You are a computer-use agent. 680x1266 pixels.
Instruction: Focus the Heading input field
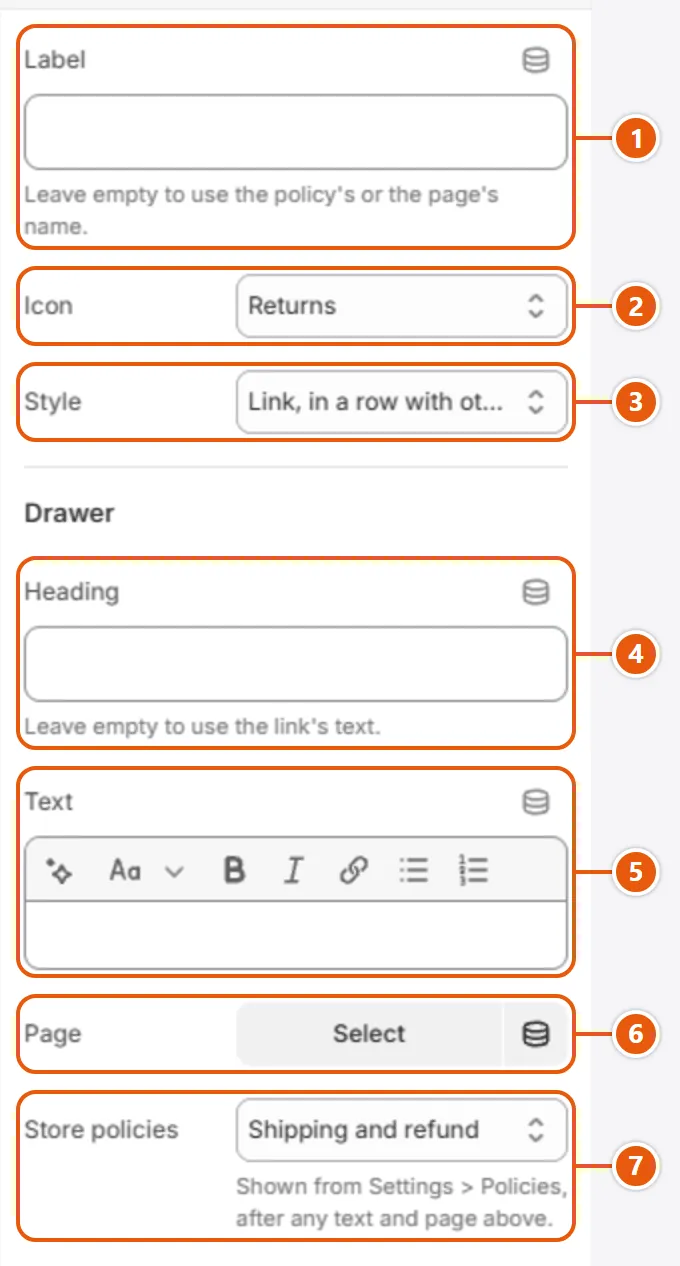[x=296, y=664]
